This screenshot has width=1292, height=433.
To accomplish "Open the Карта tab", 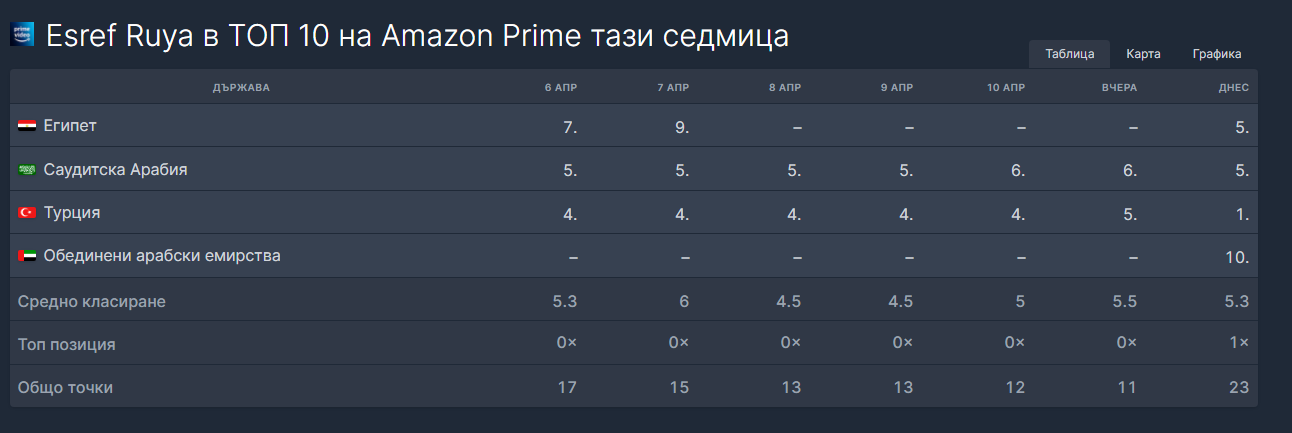I will [1143, 54].
